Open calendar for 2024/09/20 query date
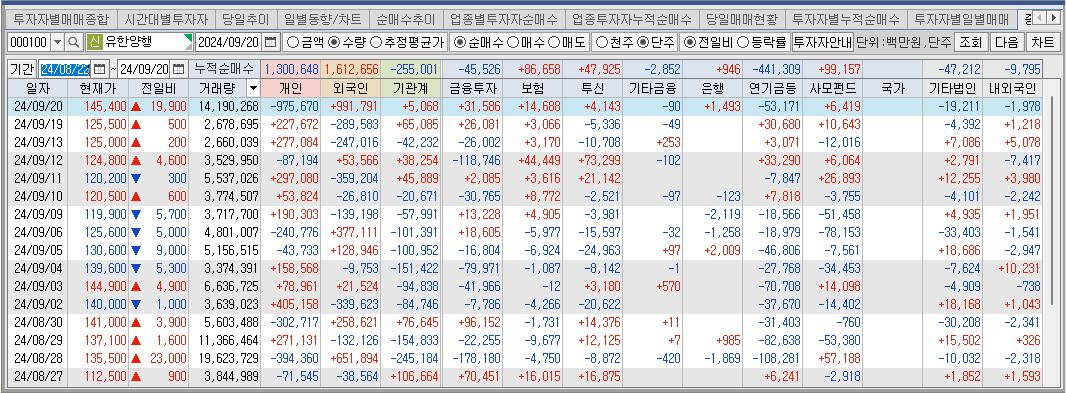Screen dimensions: 1066x393 (x=270, y=42)
